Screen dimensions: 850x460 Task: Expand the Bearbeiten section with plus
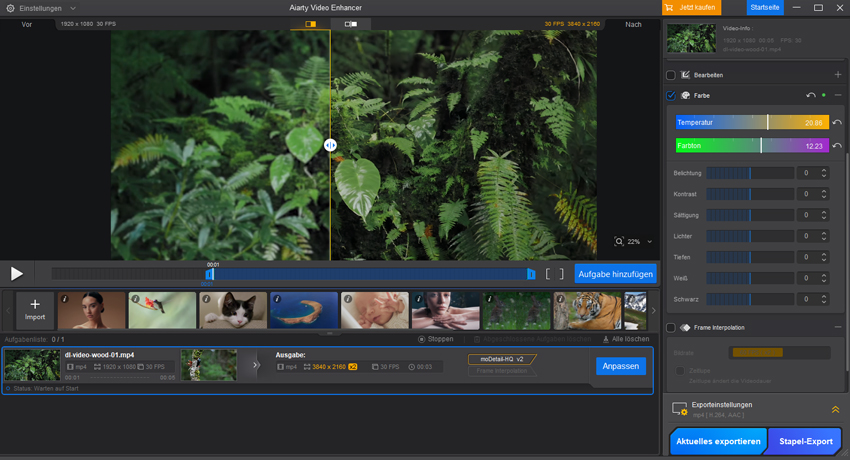coord(838,75)
